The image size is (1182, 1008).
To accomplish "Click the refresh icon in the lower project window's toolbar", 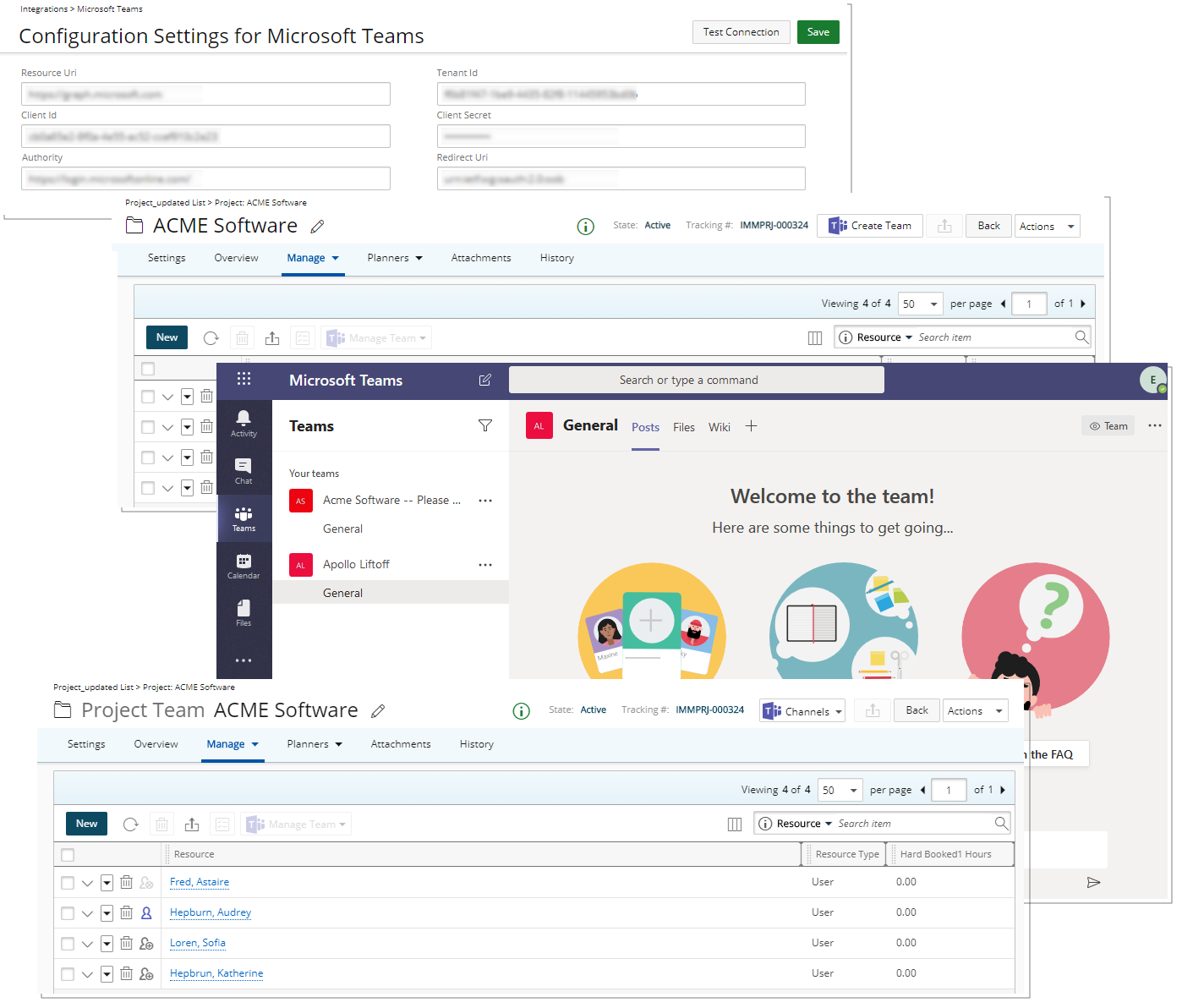I will click(131, 824).
